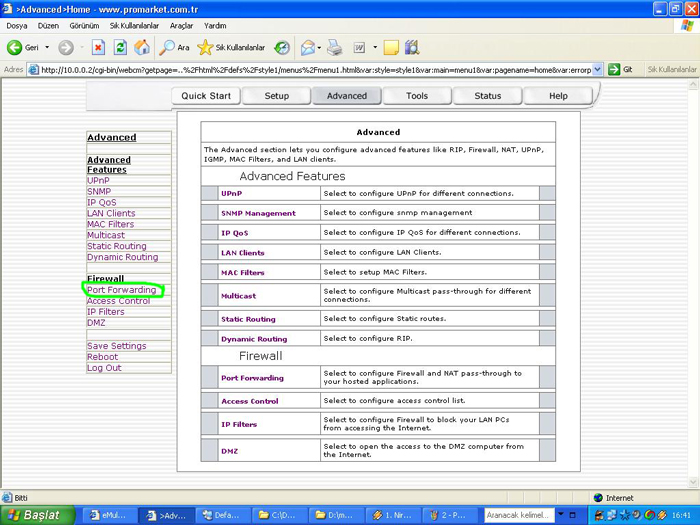Image resolution: width=700 pixels, height=525 pixels.
Task: Open the Mail envelope icon
Action: tap(308, 47)
